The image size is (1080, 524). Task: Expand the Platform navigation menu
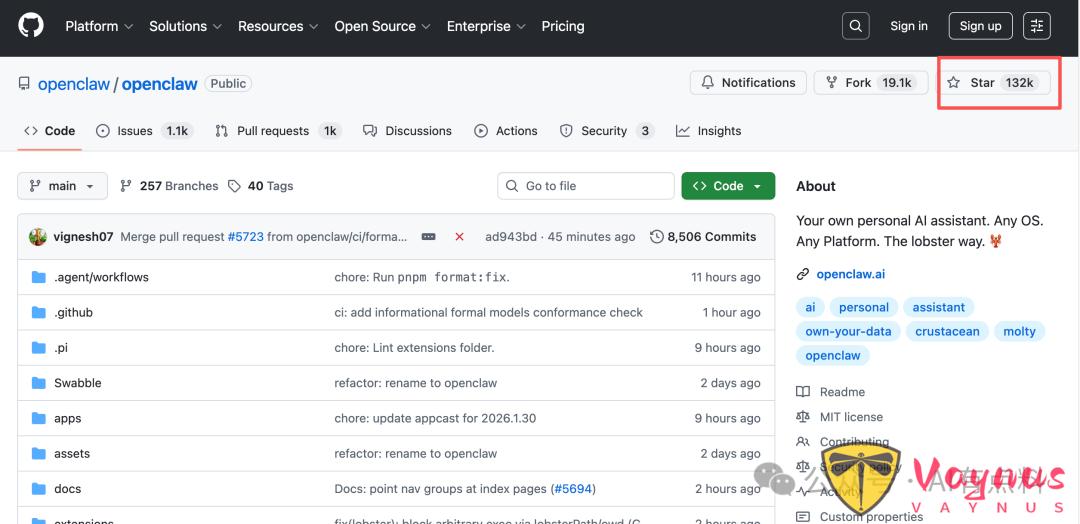98,26
